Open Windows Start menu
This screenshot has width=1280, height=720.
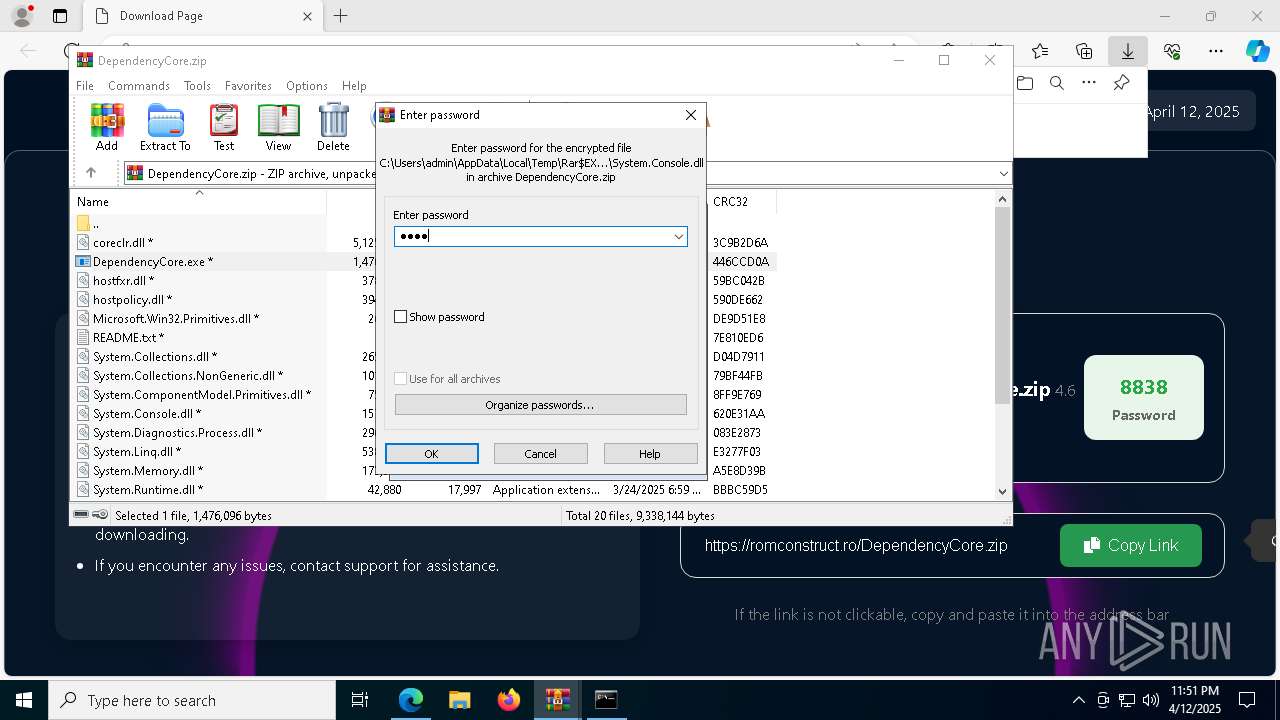[24, 700]
